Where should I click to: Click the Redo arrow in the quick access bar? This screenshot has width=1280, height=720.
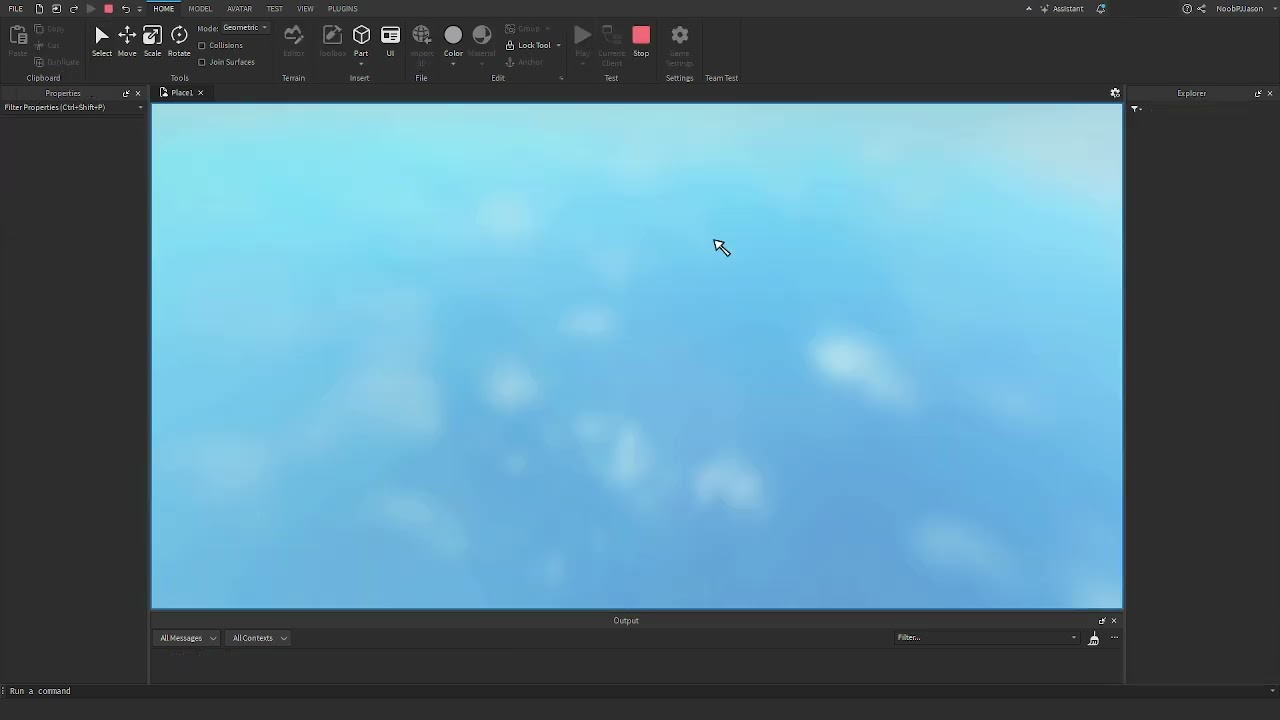pyautogui.click(x=74, y=9)
